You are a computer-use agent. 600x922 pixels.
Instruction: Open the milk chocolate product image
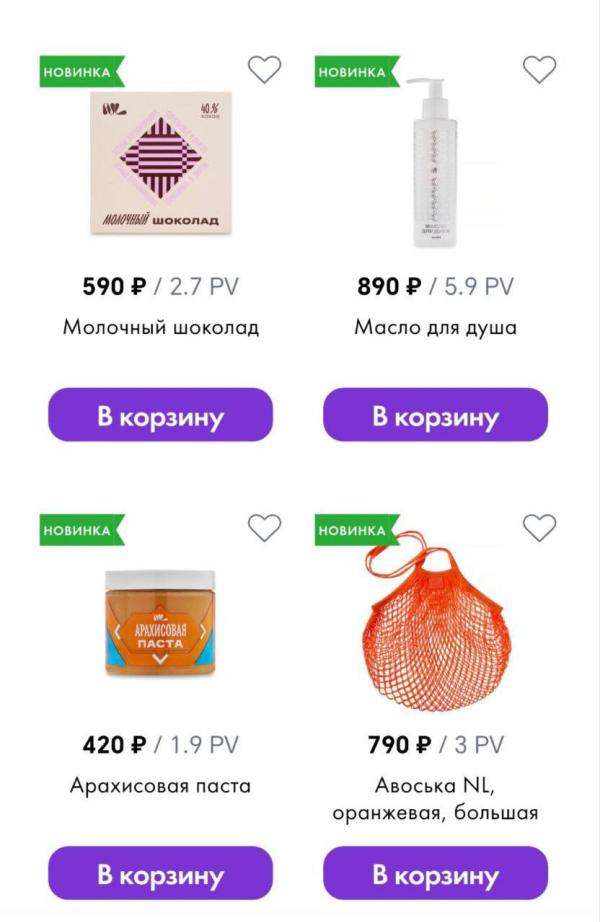(x=160, y=163)
